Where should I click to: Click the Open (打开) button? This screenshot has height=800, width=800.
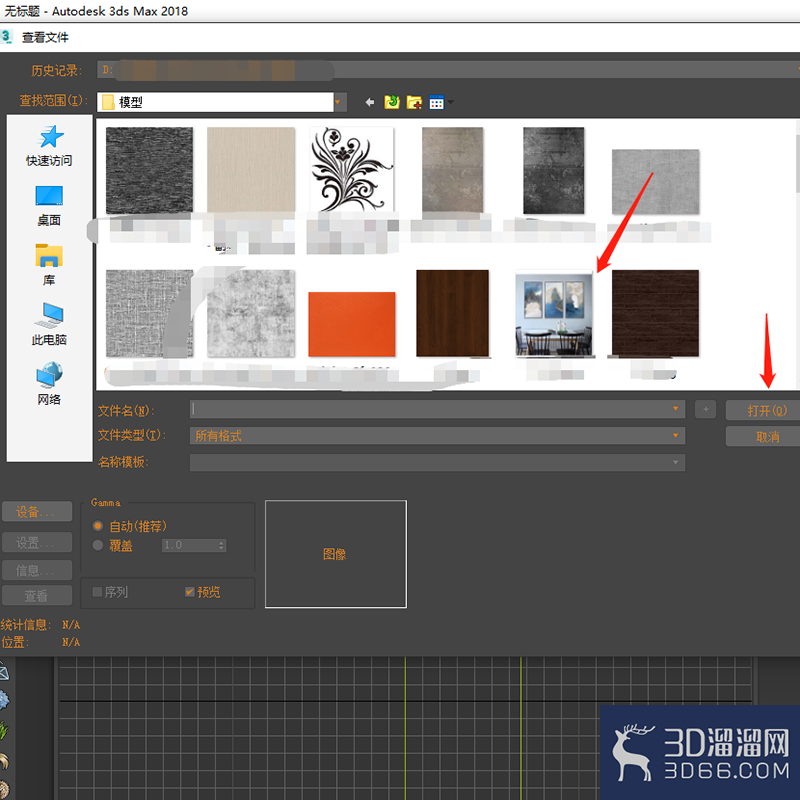763,410
